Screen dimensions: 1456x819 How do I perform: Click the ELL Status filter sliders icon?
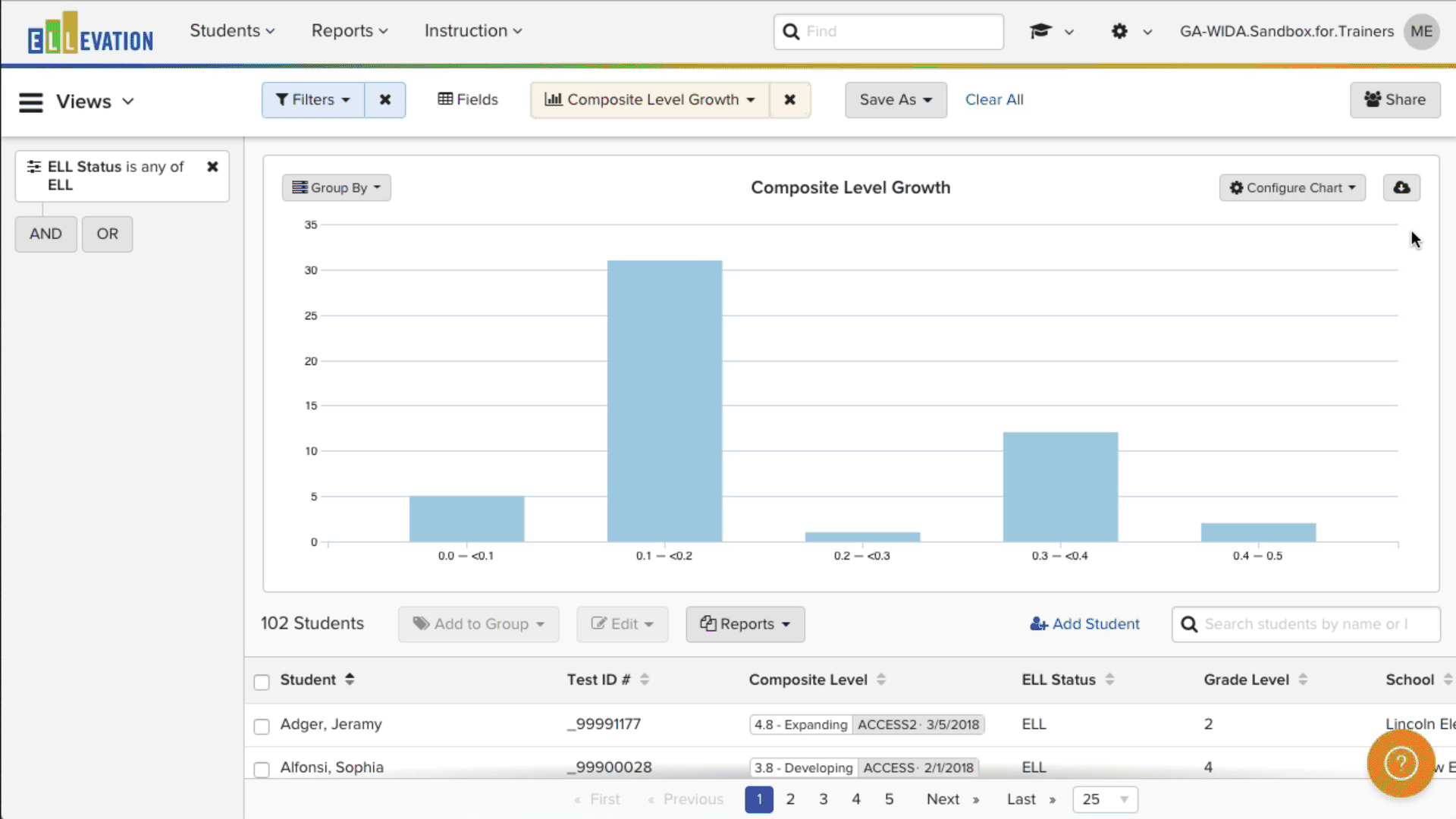click(x=34, y=167)
